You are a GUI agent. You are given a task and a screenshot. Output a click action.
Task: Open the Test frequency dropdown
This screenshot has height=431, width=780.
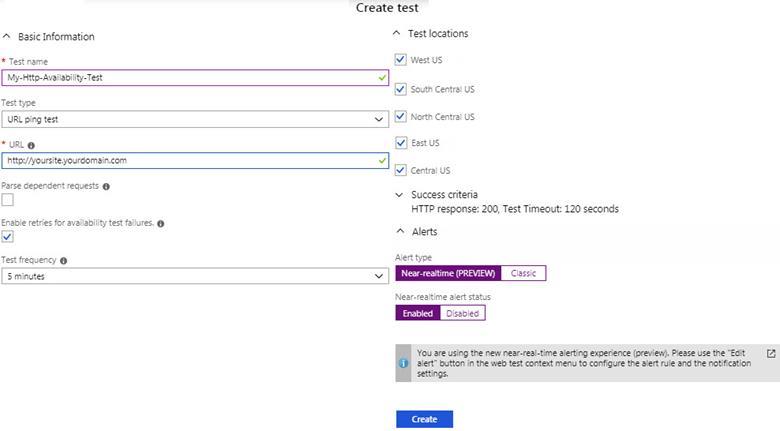point(195,275)
